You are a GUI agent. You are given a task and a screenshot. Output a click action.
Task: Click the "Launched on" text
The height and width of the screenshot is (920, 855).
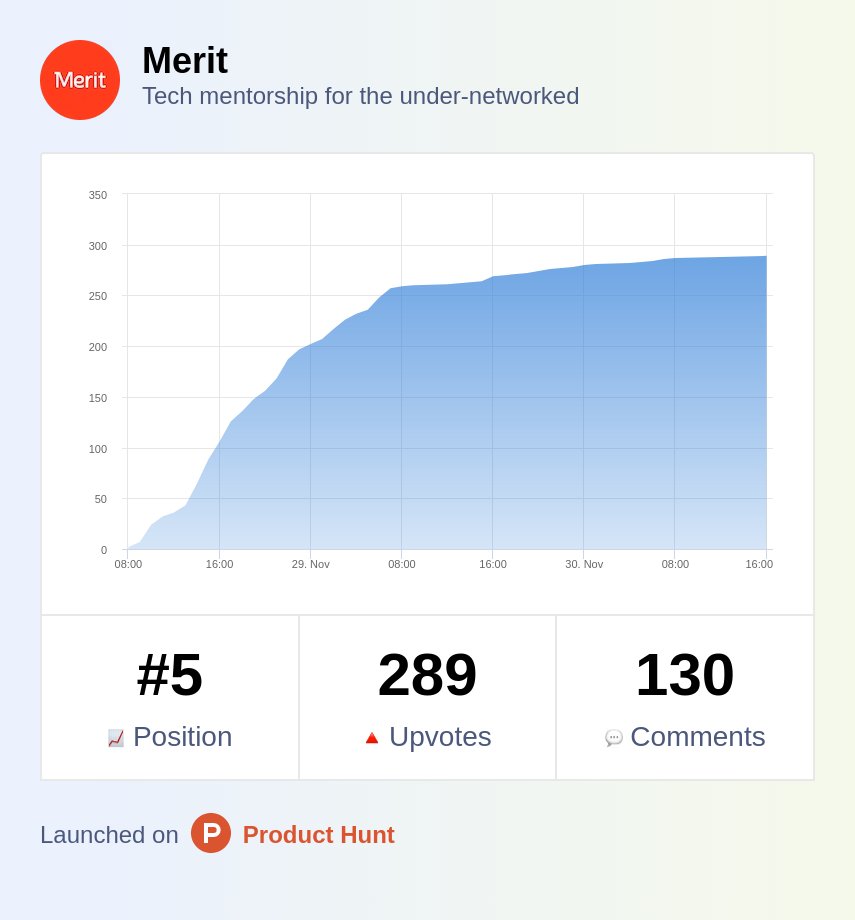coord(109,834)
